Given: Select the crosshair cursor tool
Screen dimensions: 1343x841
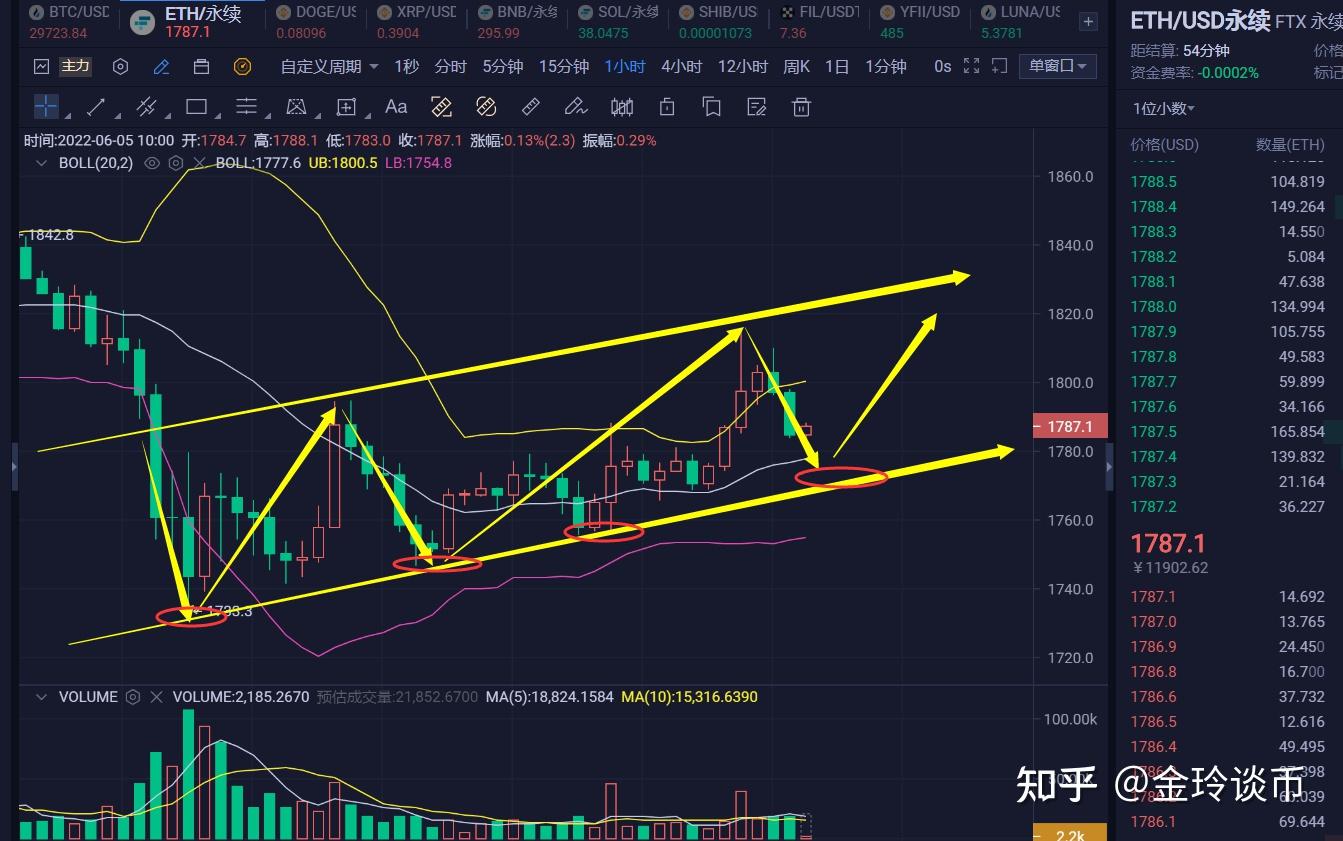Looking at the screenshot, I should point(46,106).
